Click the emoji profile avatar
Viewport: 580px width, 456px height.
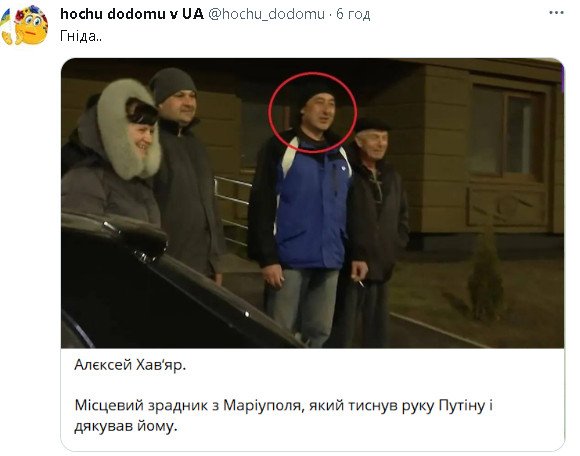coord(24,25)
